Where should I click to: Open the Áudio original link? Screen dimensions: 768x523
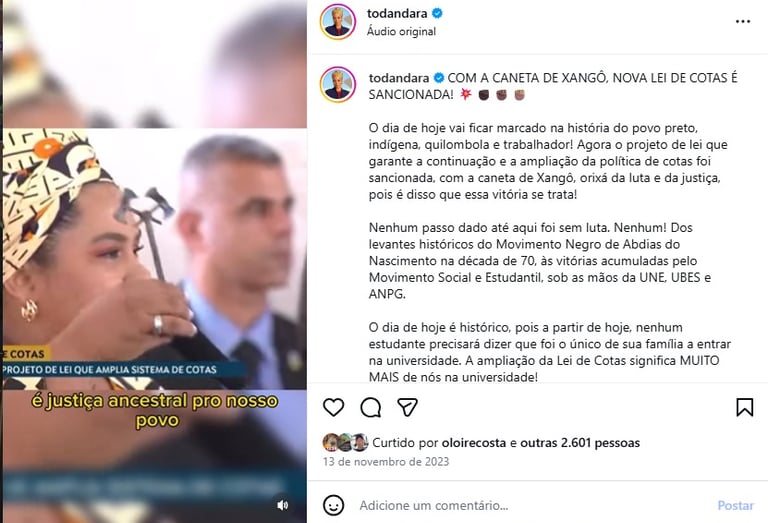(x=401, y=31)
